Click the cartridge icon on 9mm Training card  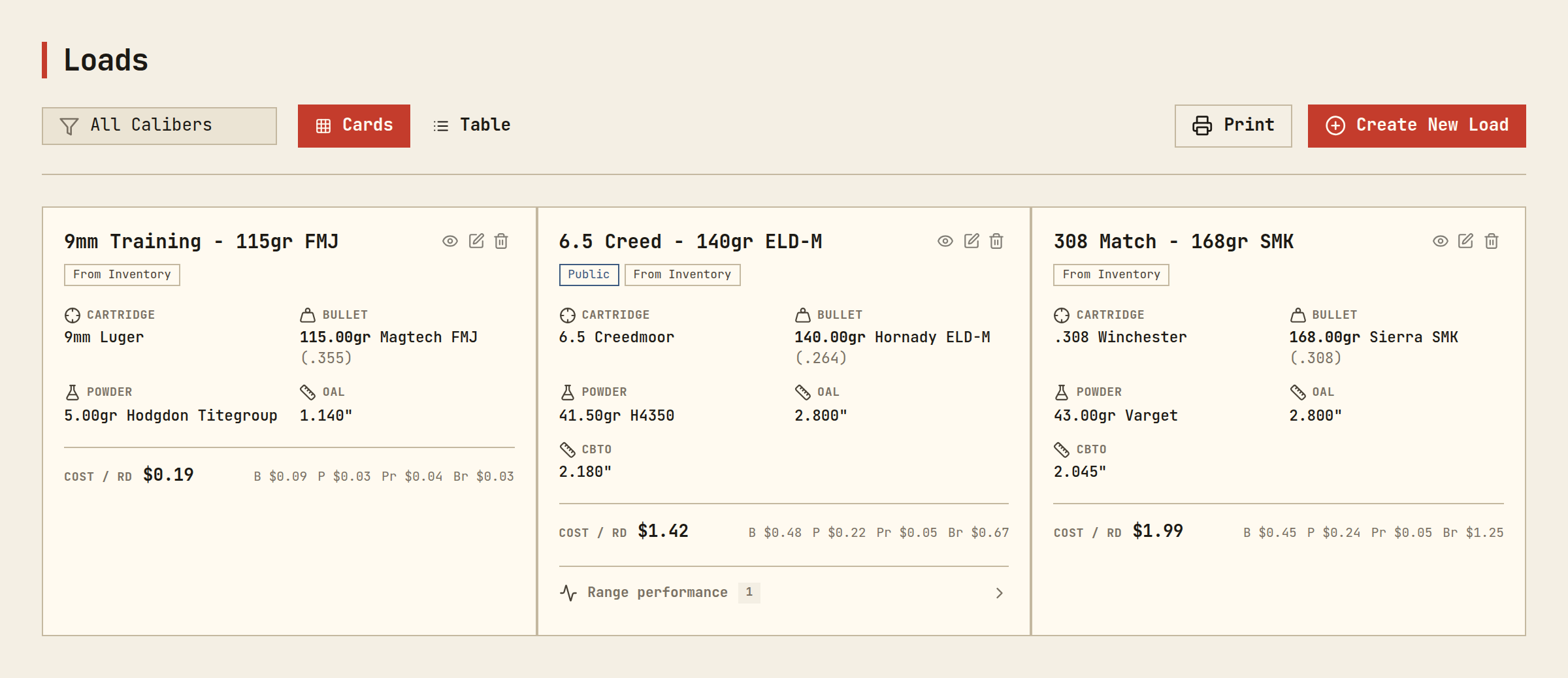coord(73,315)
